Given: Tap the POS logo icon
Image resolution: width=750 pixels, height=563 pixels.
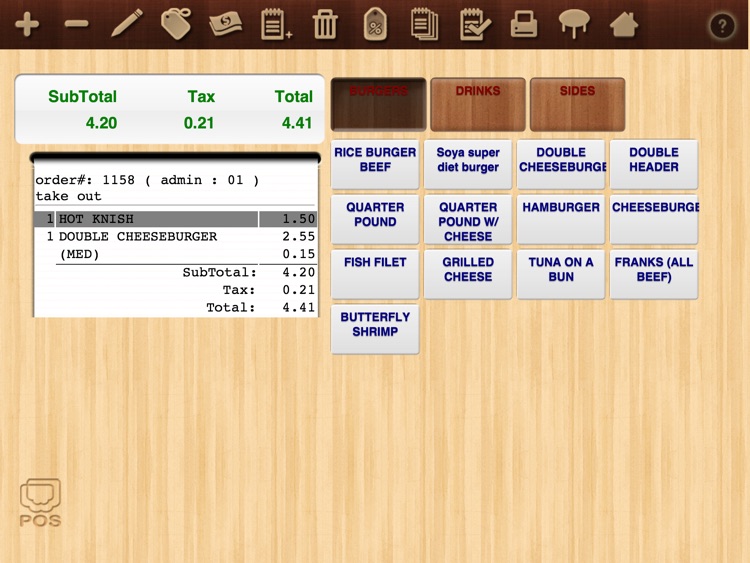Looking at the screenshot, I should tap(40, 502).
